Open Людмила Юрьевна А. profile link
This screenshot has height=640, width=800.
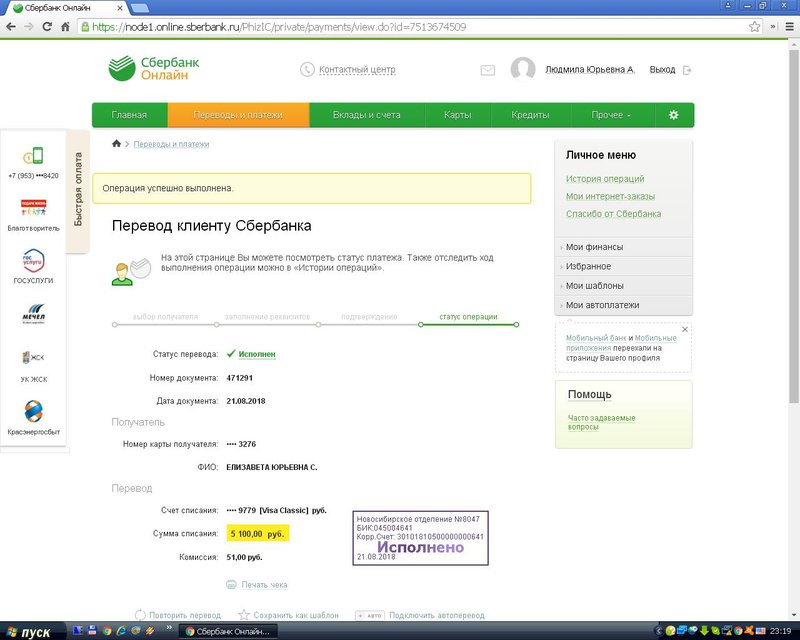coord(590,69)
